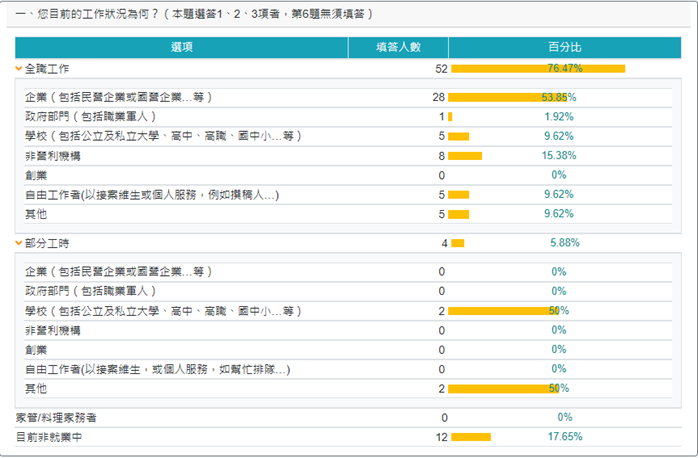
Task: Click the 5.88% part-time percentage value
Action: [564, 243]
